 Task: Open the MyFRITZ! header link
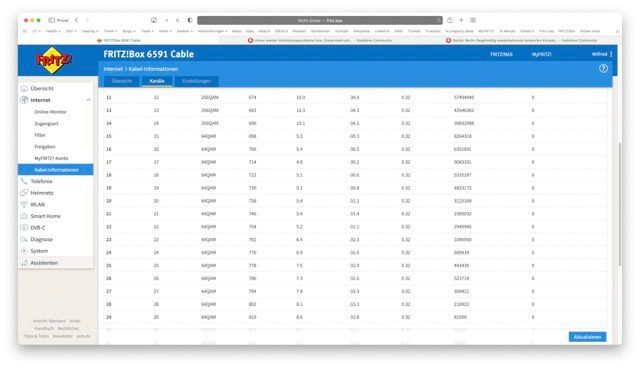542,54
